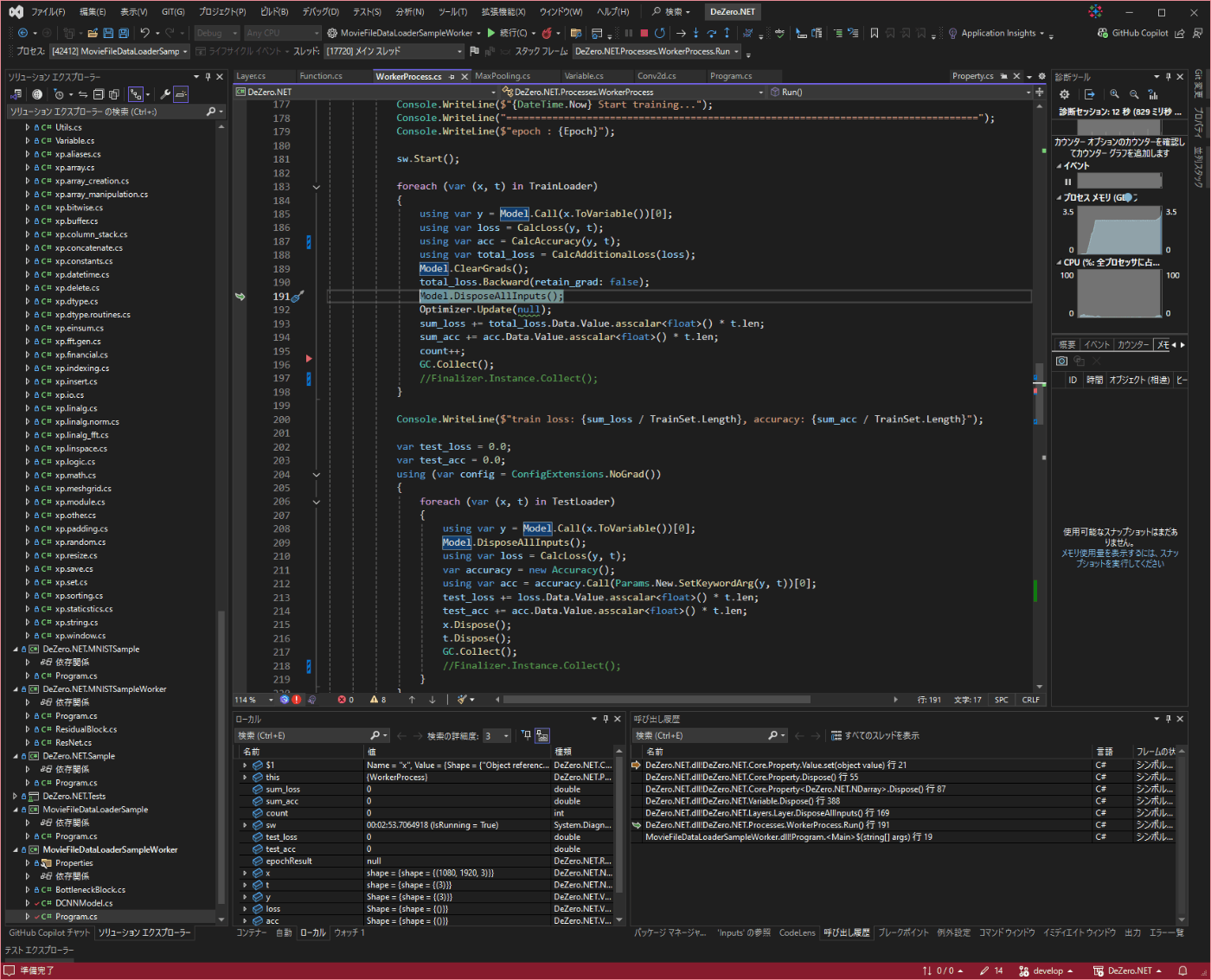
Task: Open the デバッグ(D) menu
Action: 320,12
